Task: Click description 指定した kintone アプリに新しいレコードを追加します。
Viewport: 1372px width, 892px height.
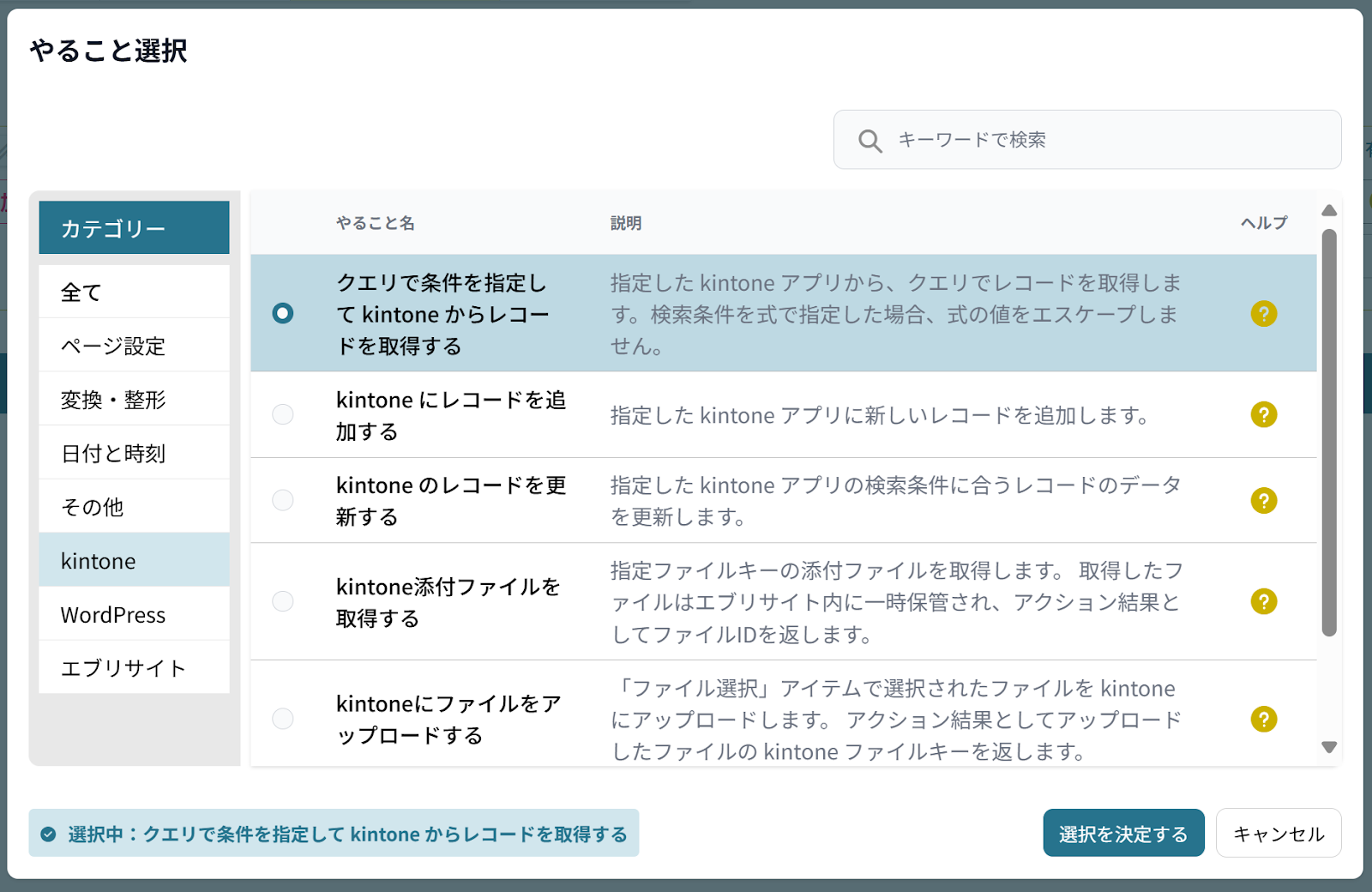Action: [x=881, y=416]
